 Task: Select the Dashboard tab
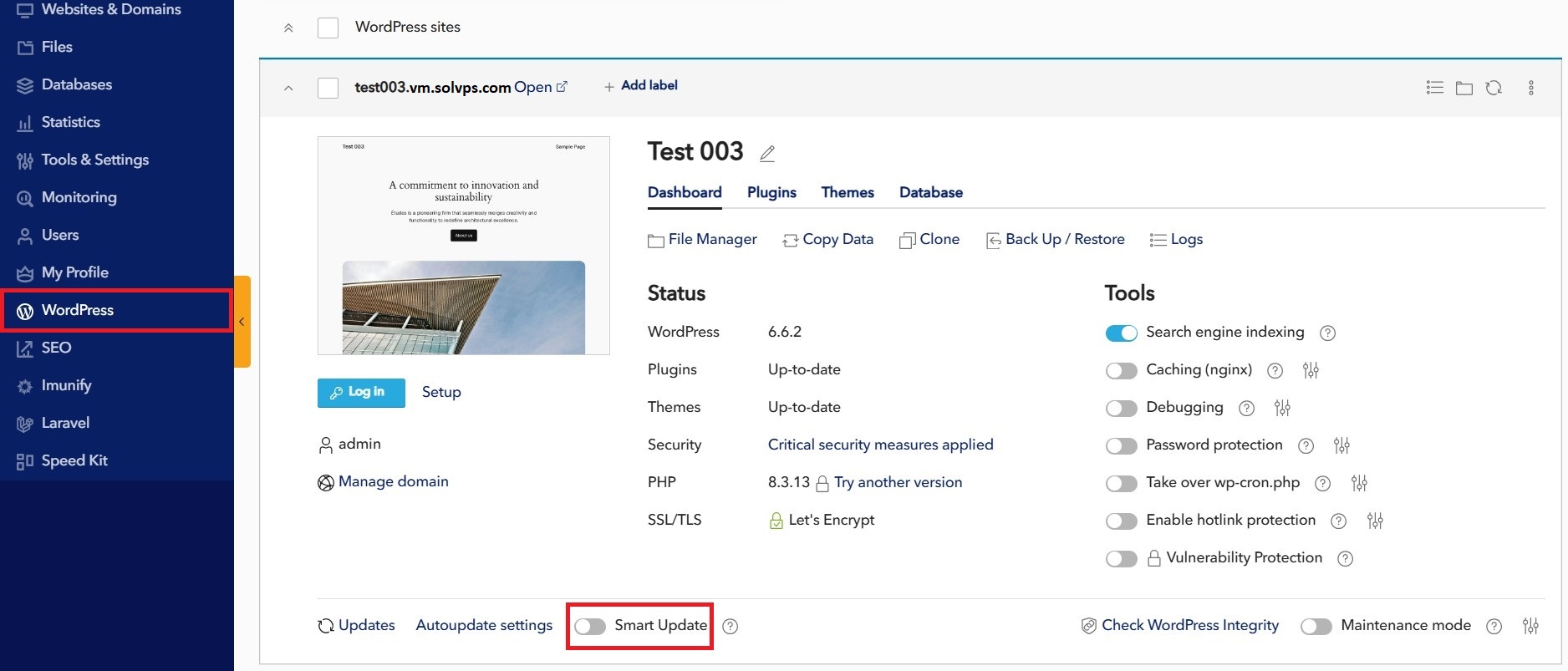pyautogui.click(x=685, y=192)
